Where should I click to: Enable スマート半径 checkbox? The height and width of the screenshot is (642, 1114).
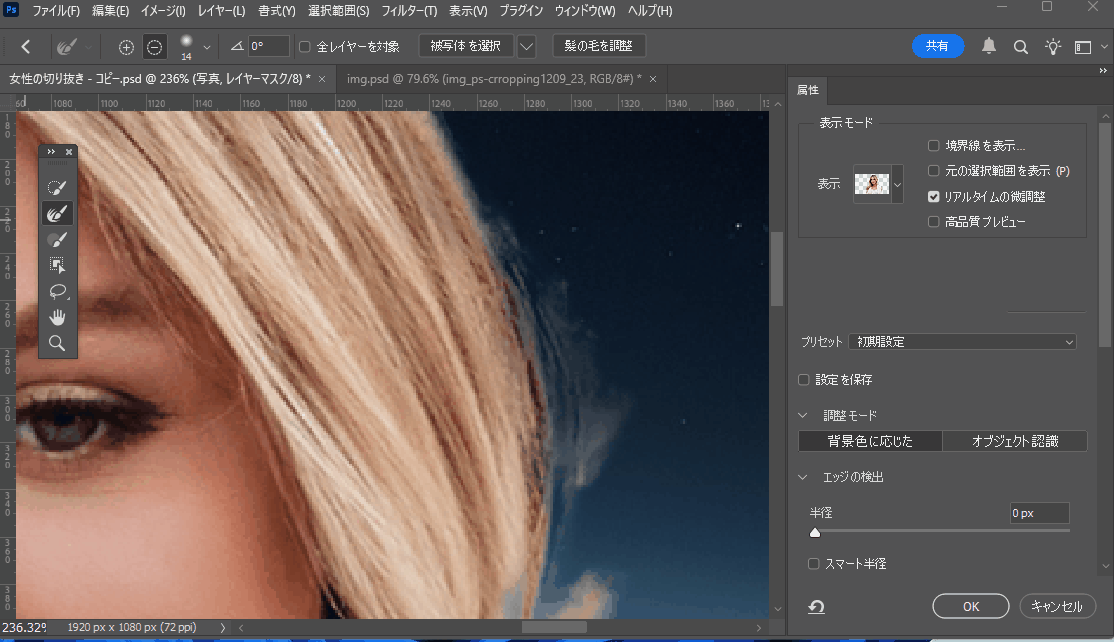pos(814,564)
